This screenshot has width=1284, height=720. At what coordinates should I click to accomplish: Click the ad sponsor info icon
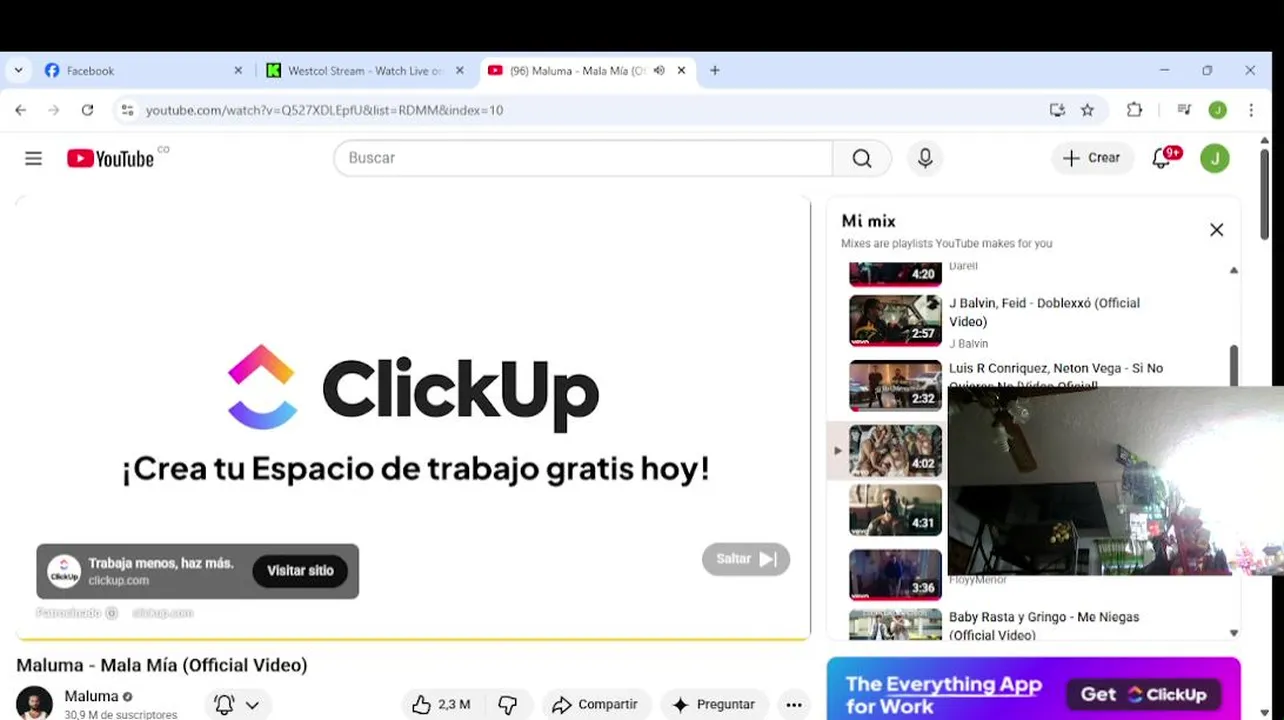[x=112, y=613]
